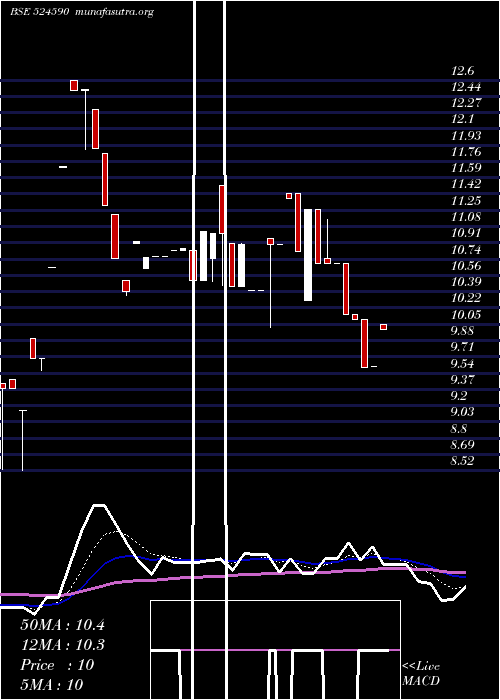500x700 pixels.
Task: Click the 12.6 price axis label
Action: pyautogui.click(x=462, y=71)
